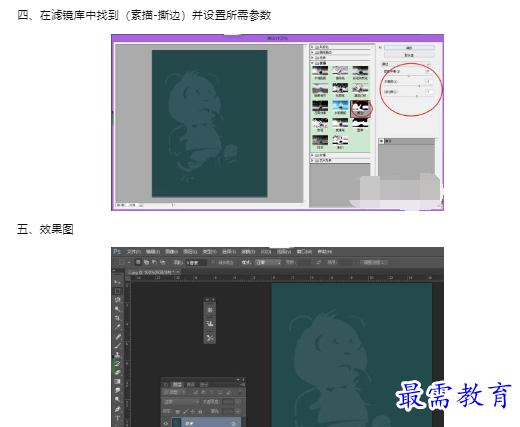
Task: Click the Subtract from Selection mode icon
Action: [154, 262]
